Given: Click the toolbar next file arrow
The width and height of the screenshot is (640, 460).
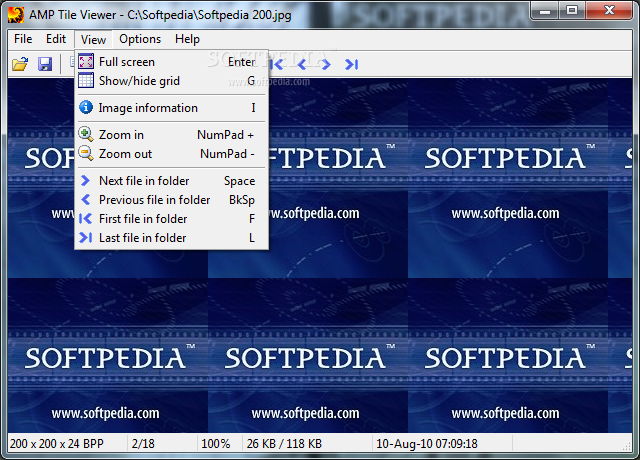Looking at the screenshot, I should (x=326, y=64).
